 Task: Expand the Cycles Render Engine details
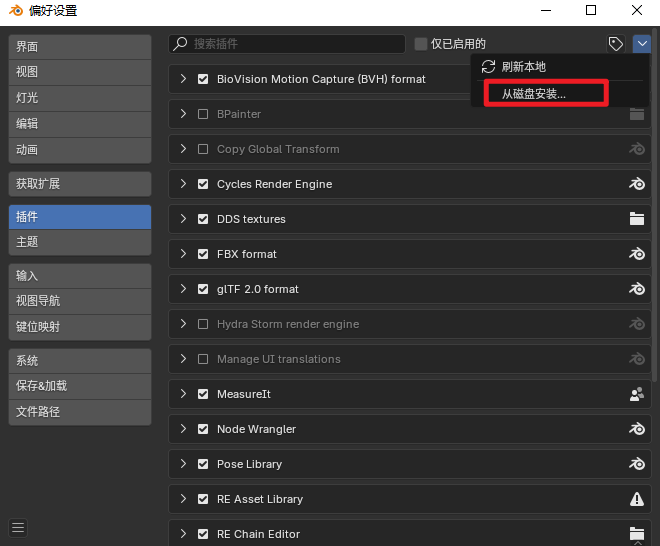point(183,184)
